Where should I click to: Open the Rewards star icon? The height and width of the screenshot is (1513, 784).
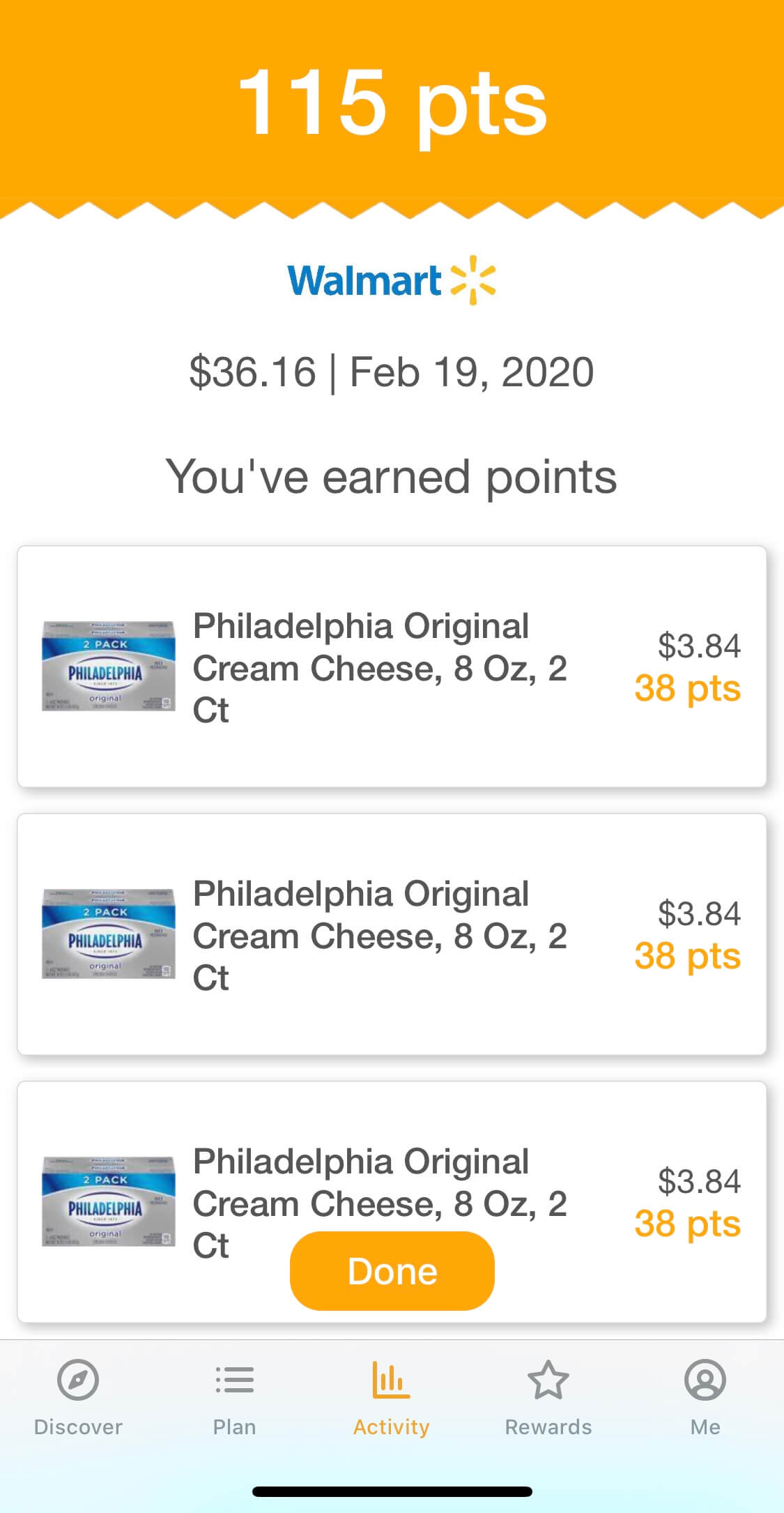click(x=548, y=1380)
